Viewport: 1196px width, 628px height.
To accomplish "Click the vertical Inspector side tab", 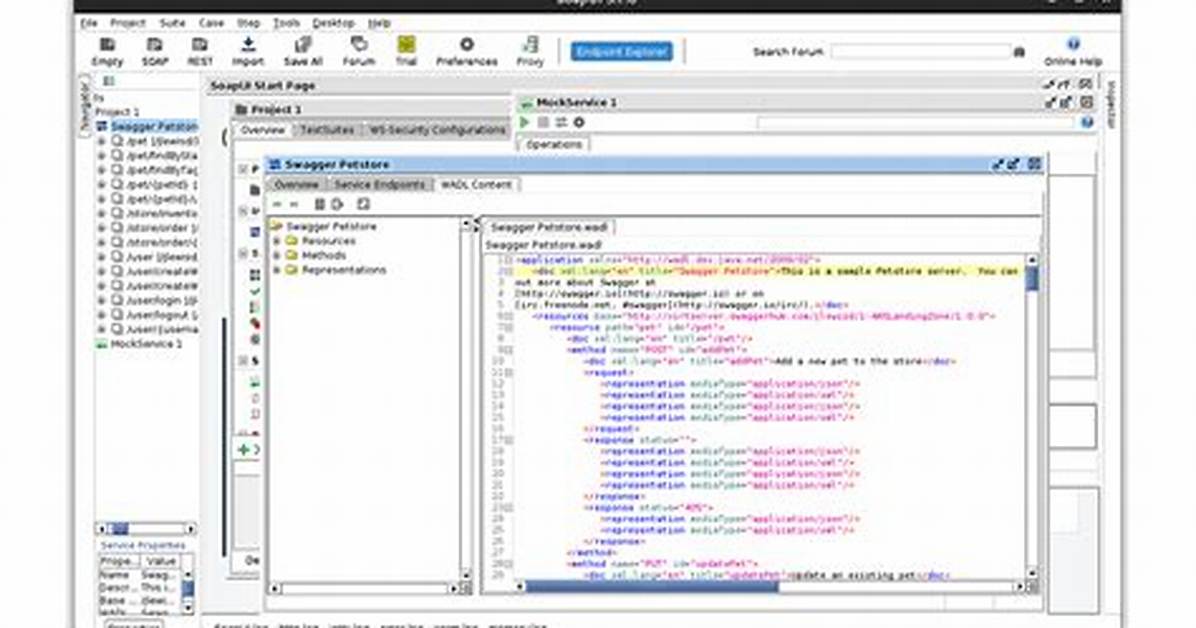I will (1111, 106).
